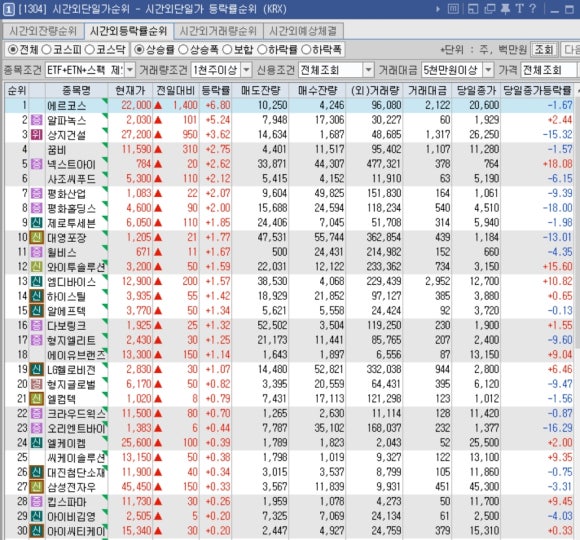Screen dimensions: 580x540
Task: Sort by the 매수잔량 column header
Action: pyautogui.click(x=317, y=91)
